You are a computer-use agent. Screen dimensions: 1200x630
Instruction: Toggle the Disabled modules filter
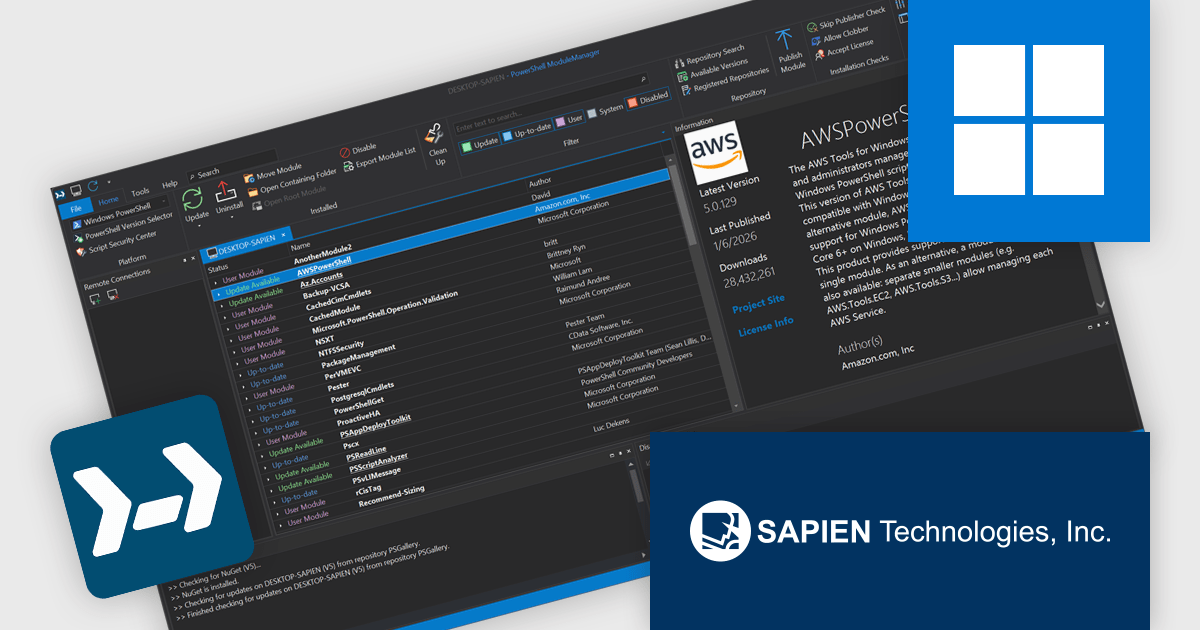pyautogui.click(x=648, y=100)
